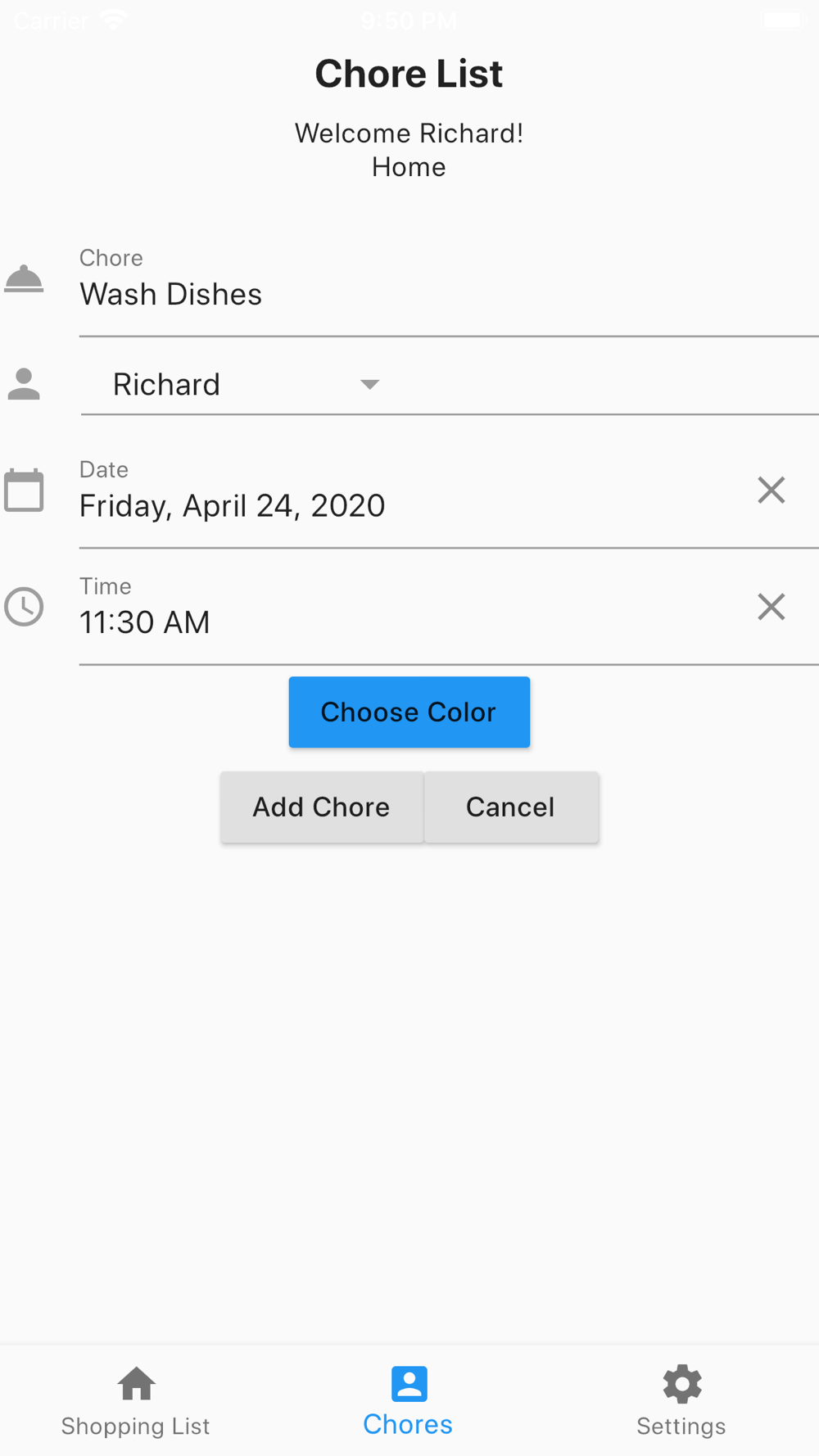This screenshot has height=1456, width=819.
Task: Open date picker on Friday, April 24, 2020
Action: point(232,506)
